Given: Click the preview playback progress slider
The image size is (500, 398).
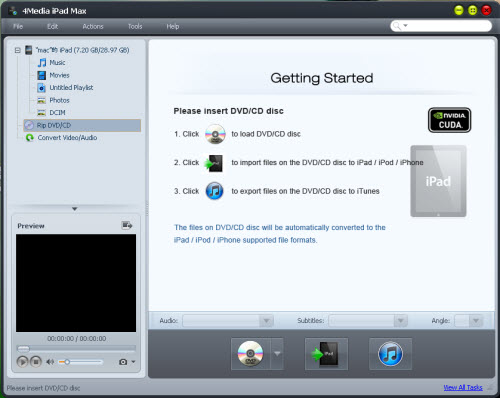Looking at the screenshot, I should (x=76, y=349).
